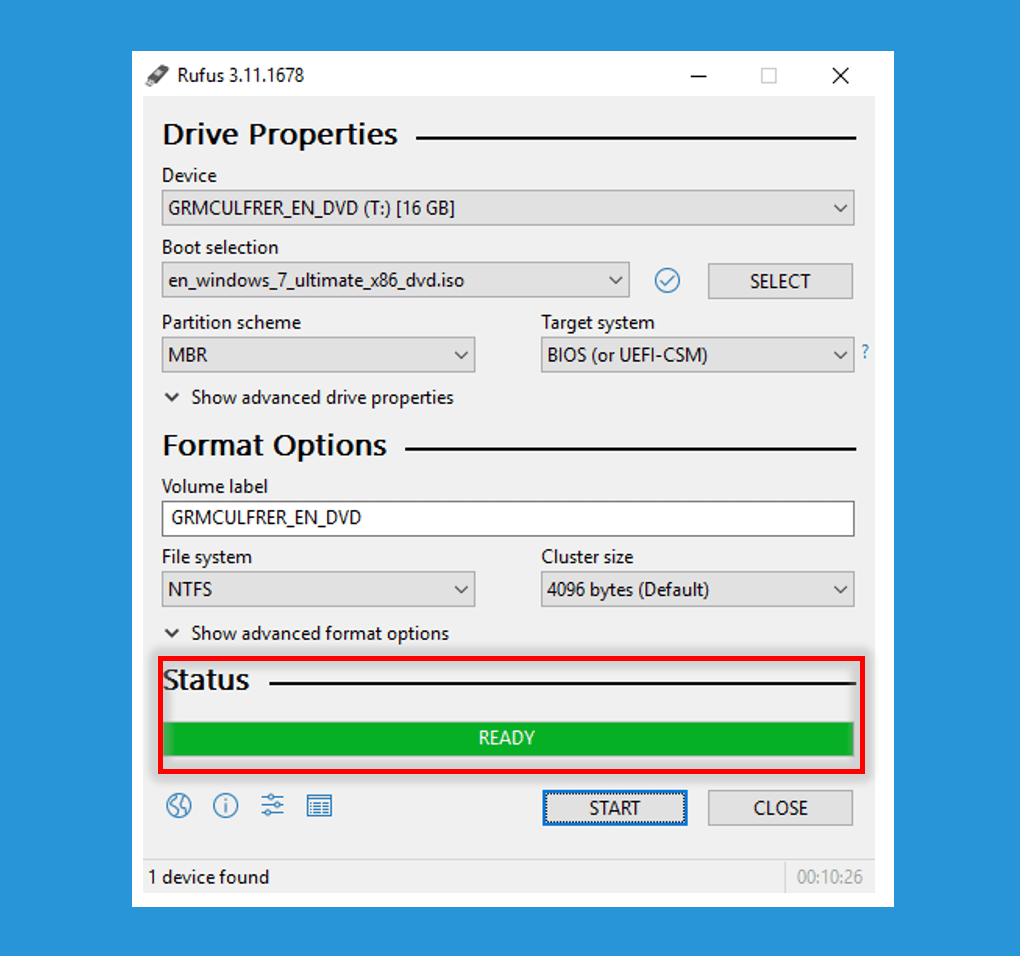Click the Rufus 3.11.1678 title text
1020x956 pixels.
tap(241, 75)
